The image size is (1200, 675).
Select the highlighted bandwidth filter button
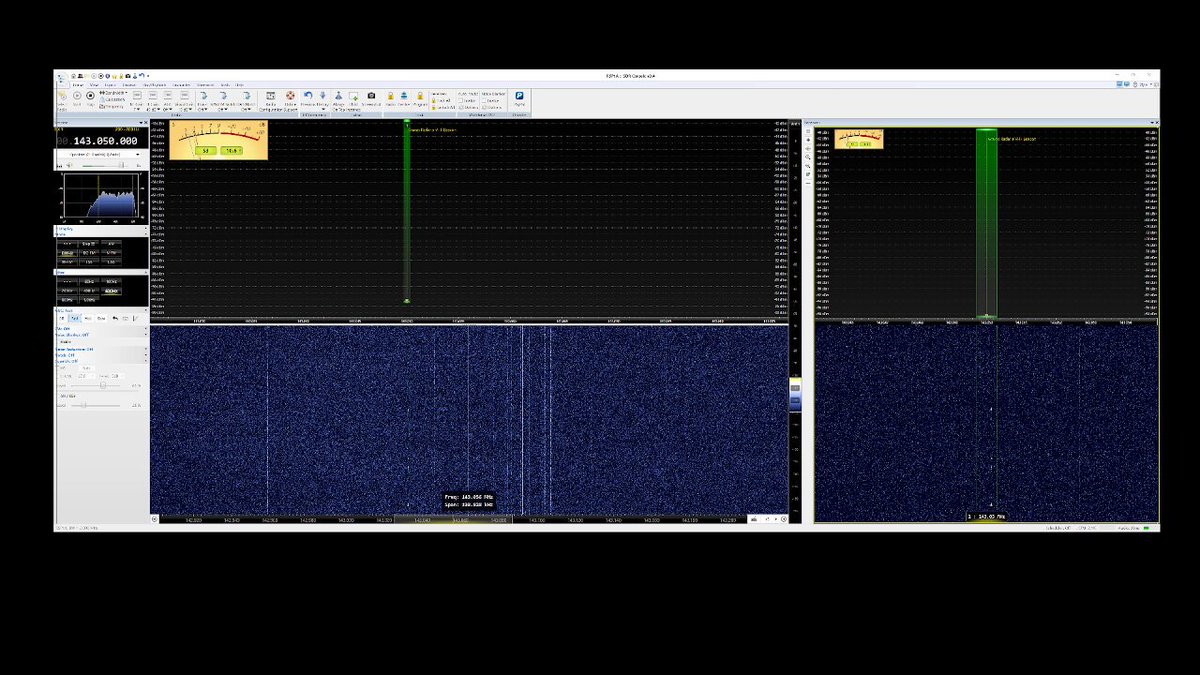[x=112, y=291]
